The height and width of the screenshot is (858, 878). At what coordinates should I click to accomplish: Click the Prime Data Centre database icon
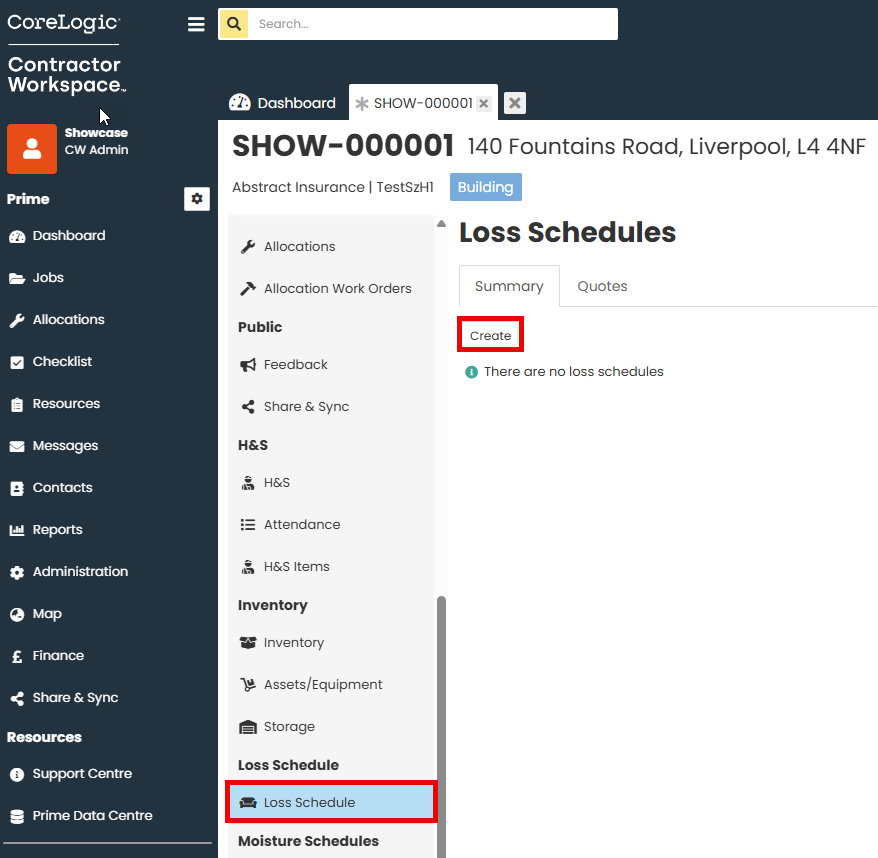point(17,817)
